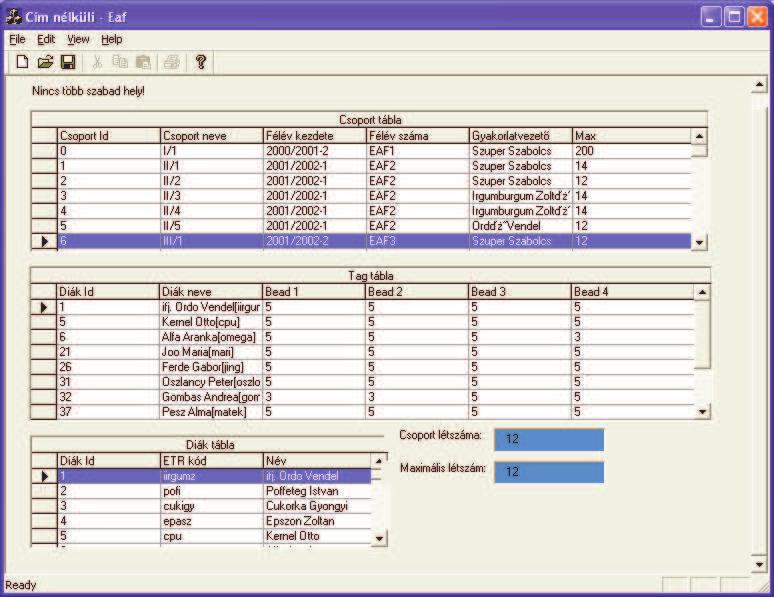Click the Save floppy disk icon
This screenshot has height=597, width=774.
pos(68,62)
